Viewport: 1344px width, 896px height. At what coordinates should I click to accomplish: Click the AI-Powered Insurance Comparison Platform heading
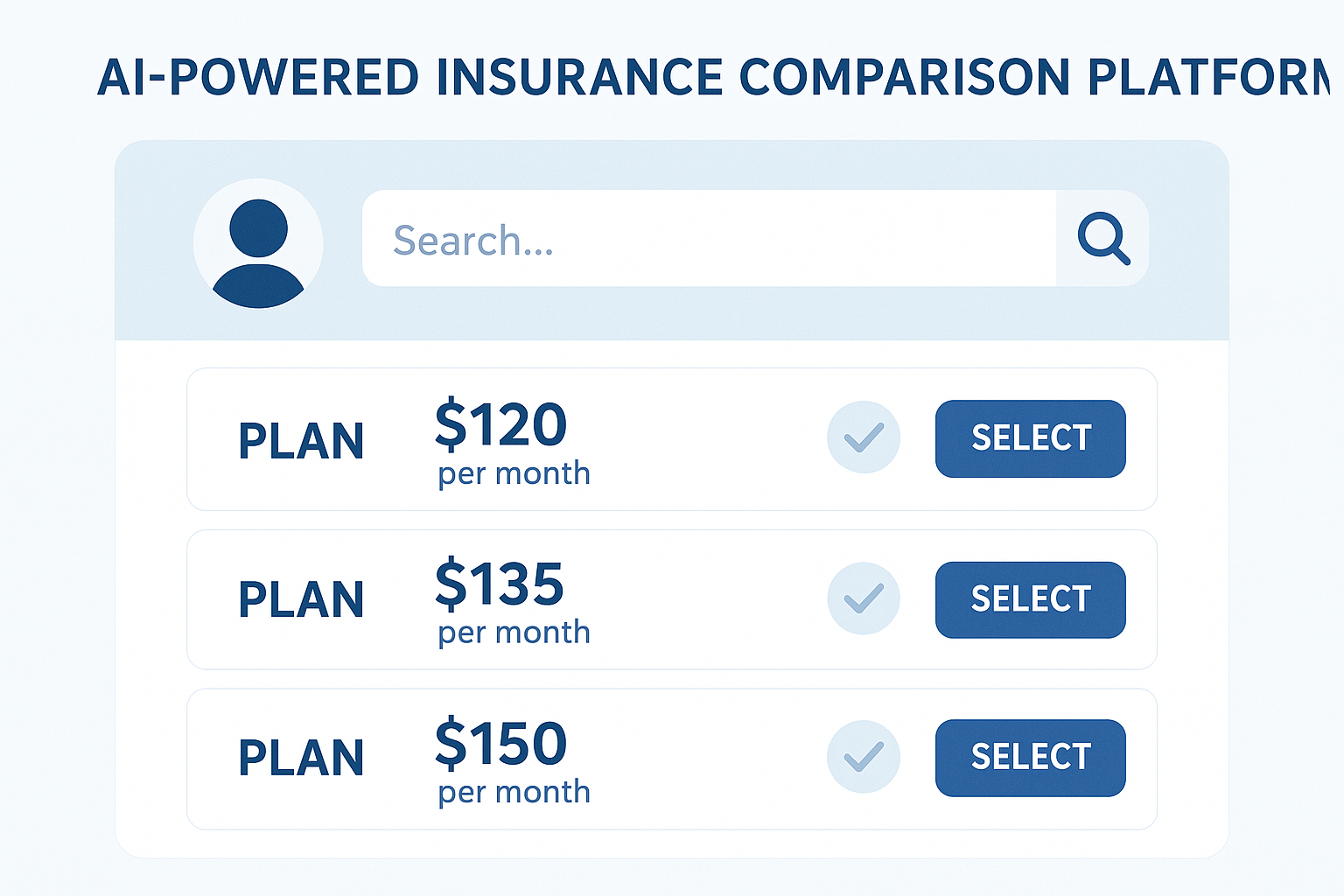[712, 77]
